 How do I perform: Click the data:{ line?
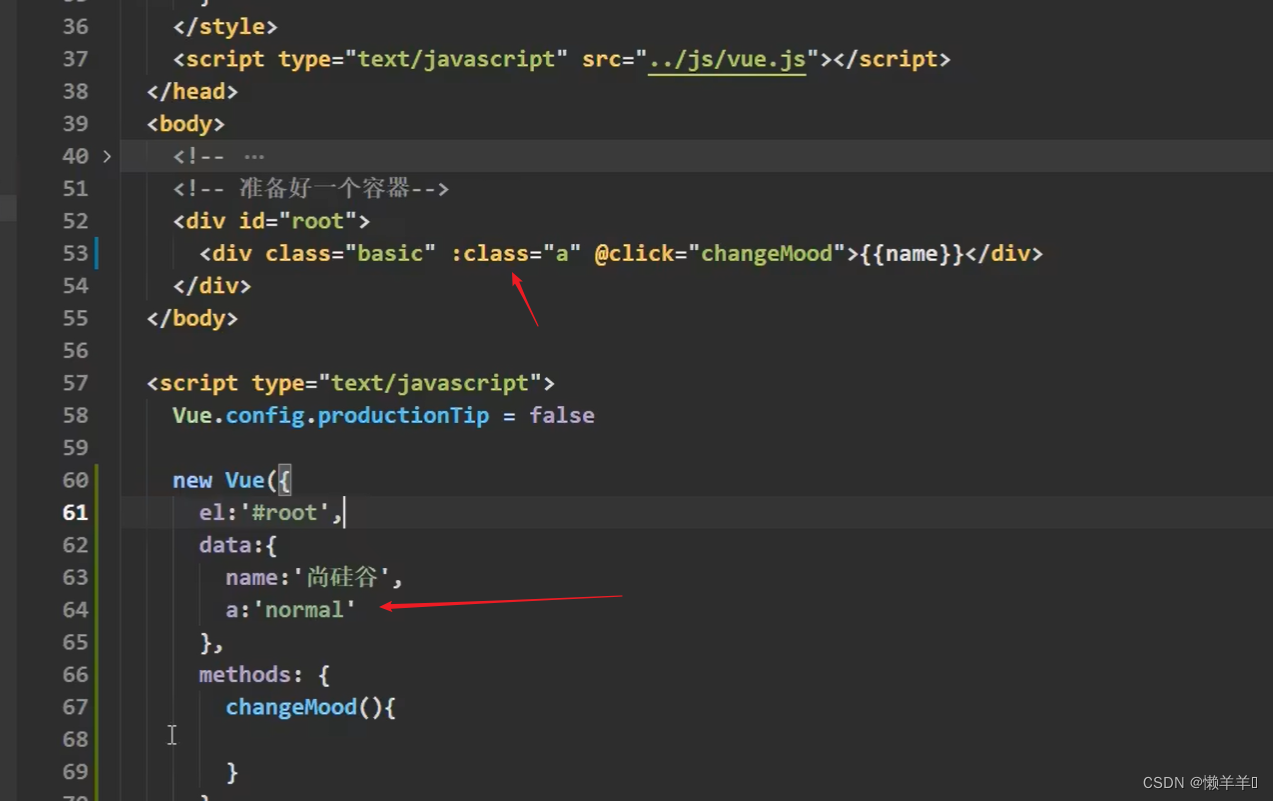[238, 545]
